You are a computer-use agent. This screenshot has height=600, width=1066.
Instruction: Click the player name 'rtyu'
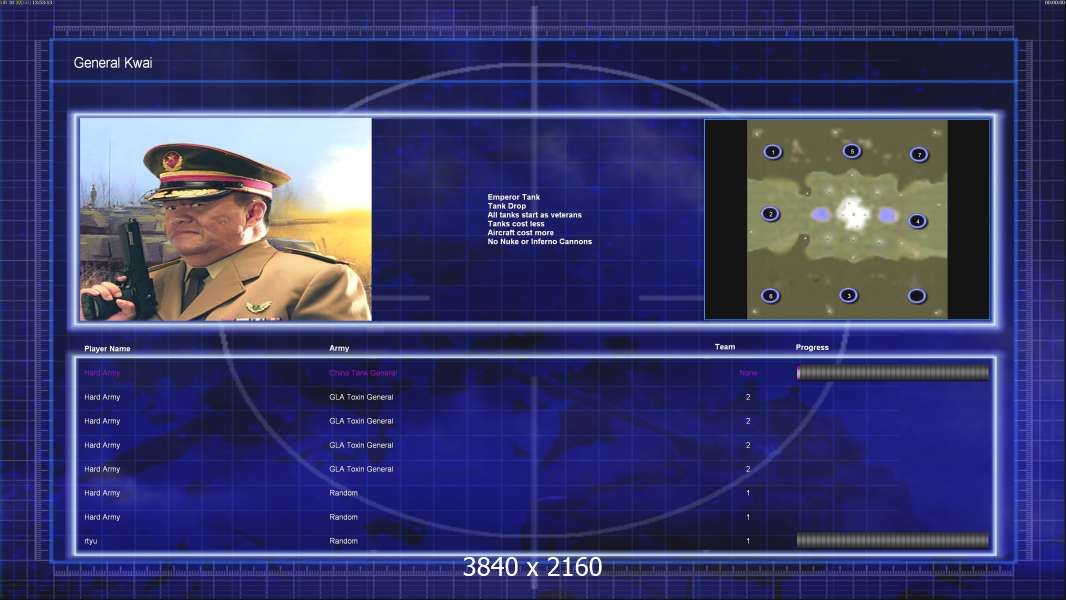tap(90, 541)
